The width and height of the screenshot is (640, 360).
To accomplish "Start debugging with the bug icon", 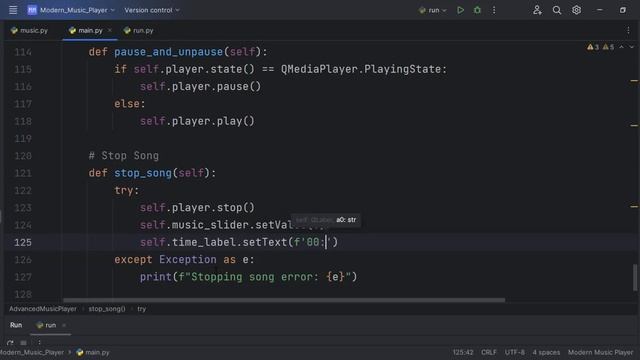I will [x=477, y=10].
